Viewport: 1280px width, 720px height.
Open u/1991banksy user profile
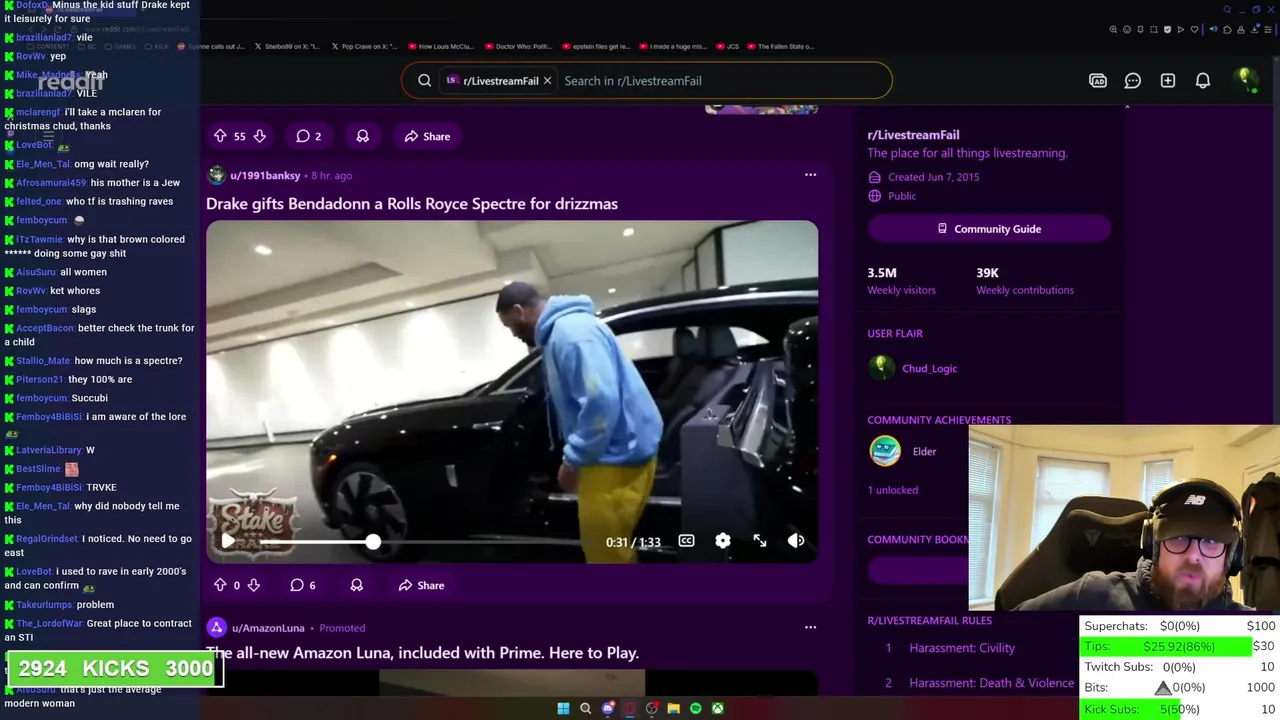[x=265, y=175]
